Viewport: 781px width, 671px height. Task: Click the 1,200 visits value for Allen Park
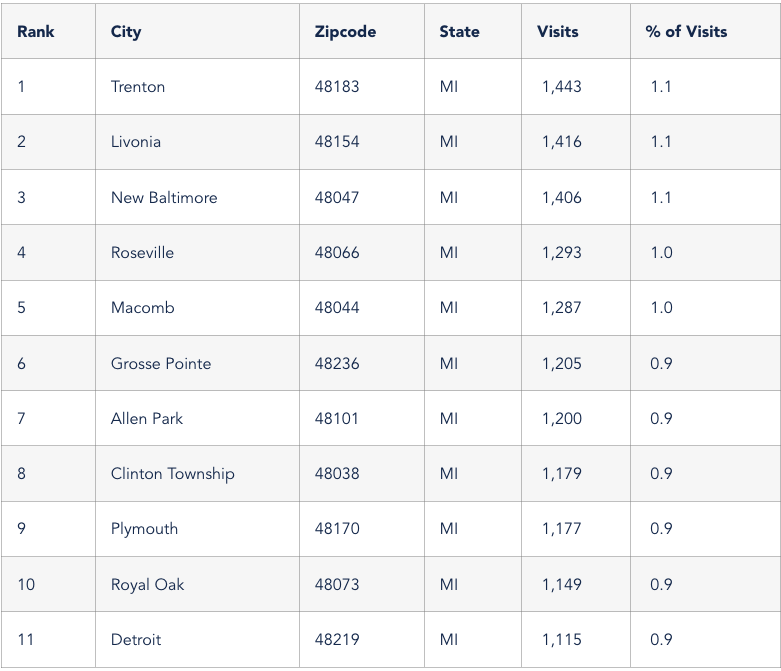(561, 419)
